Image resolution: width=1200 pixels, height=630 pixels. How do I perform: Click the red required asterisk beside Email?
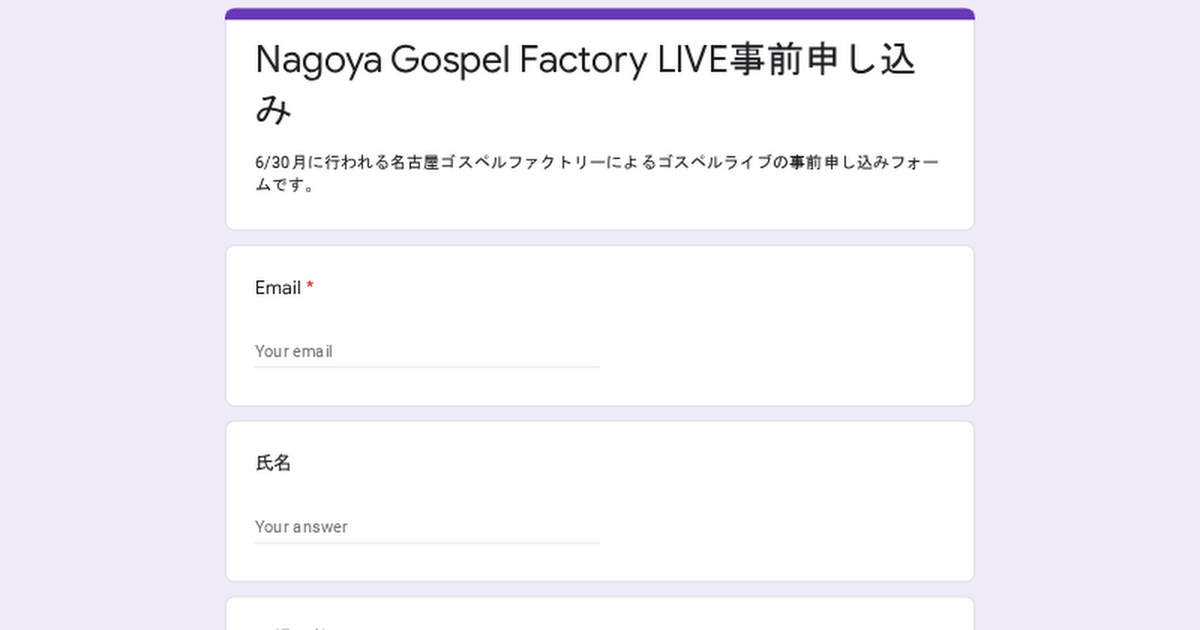click(310, 287)
